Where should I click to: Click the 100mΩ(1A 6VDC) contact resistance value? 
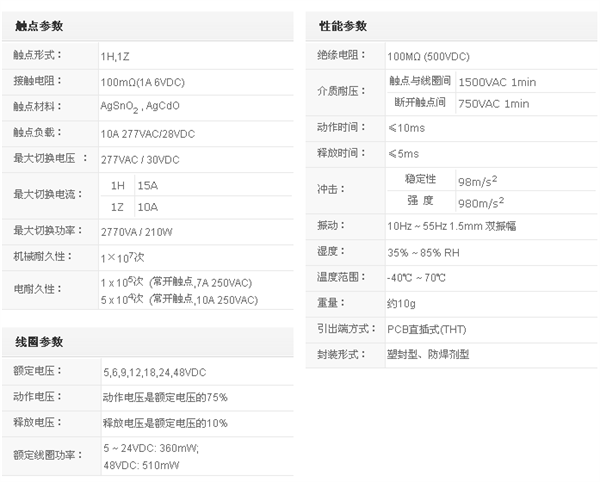click(144, 80)
